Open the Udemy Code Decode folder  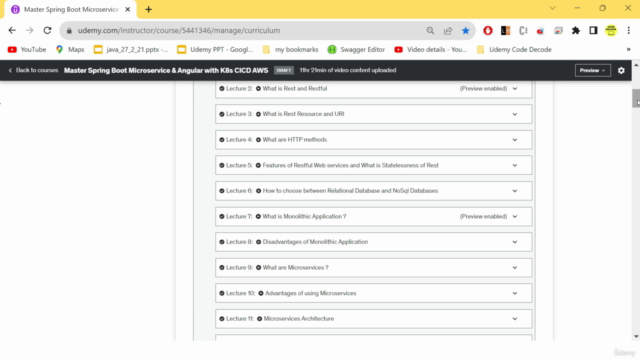514,49
